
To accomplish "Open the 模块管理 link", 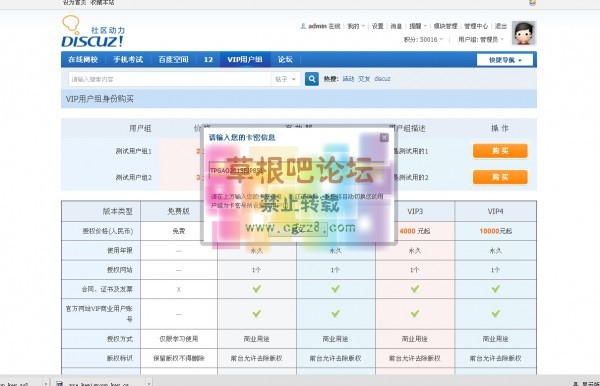I will pos(445,26).
